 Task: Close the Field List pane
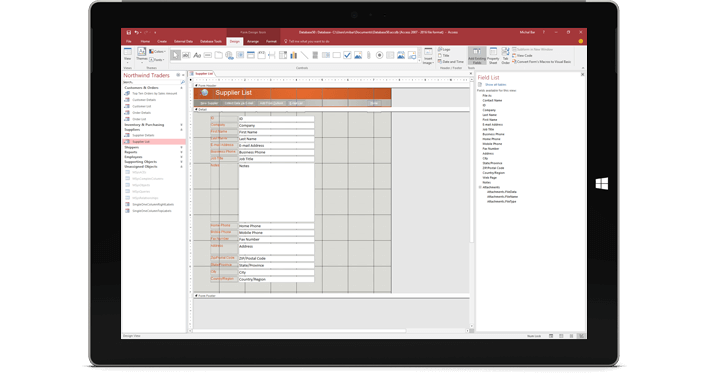582,75
